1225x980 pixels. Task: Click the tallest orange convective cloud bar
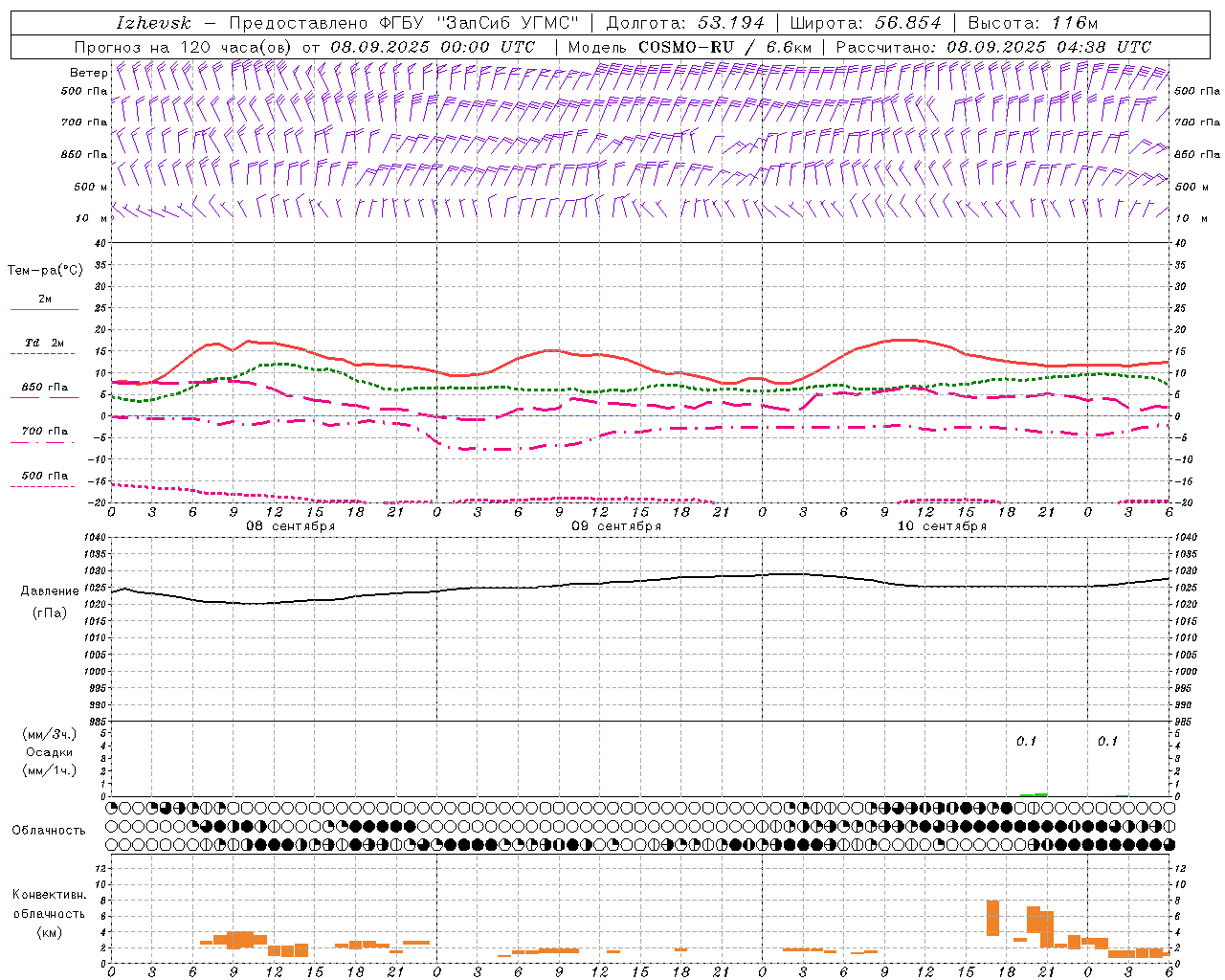tap(992, 918)
